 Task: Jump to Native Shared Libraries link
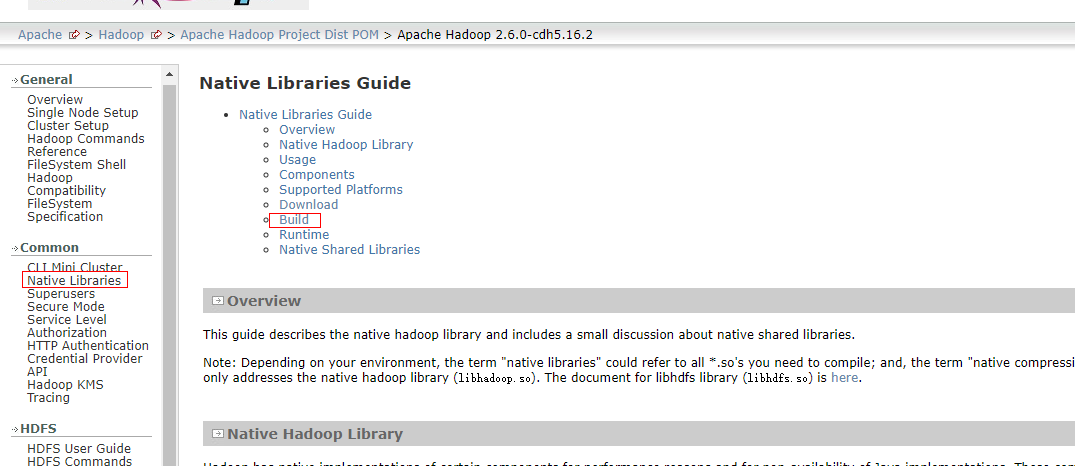[349, 249]
